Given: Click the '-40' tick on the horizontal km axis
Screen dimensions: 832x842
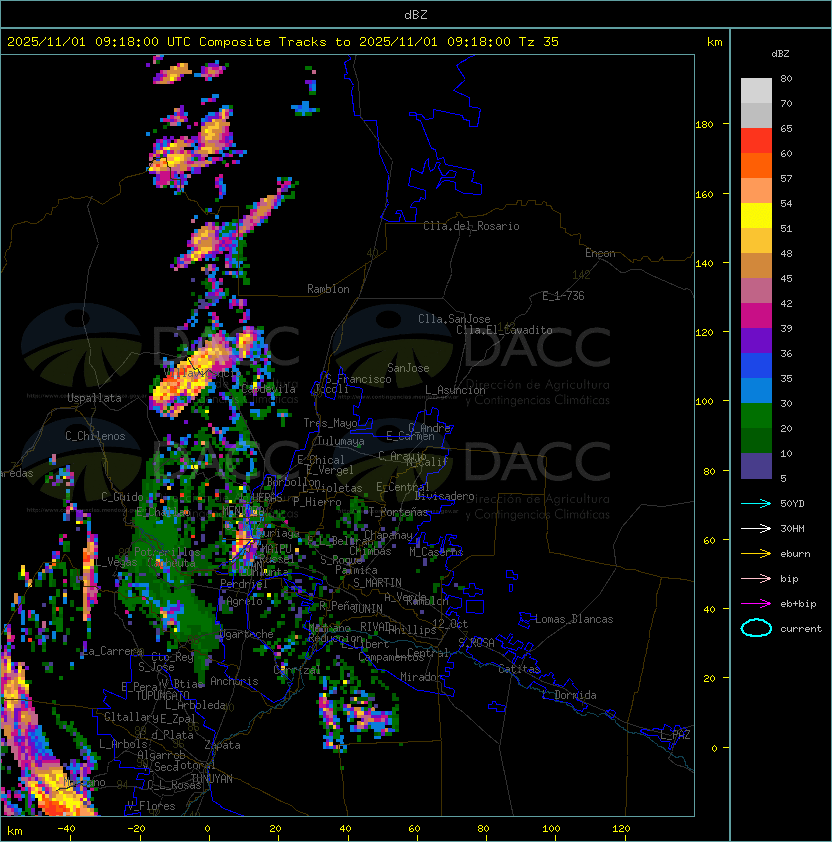Looking at the screenshot, I should tap(66, 829).
